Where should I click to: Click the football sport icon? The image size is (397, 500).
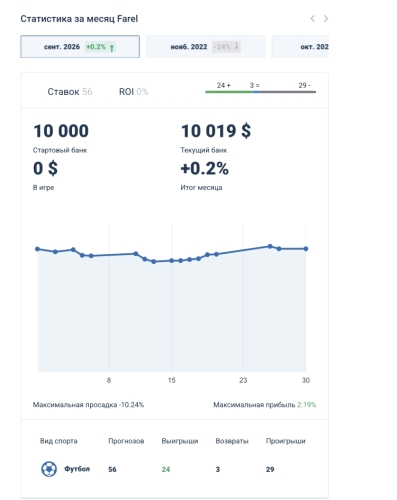click(x=49, y=469)
